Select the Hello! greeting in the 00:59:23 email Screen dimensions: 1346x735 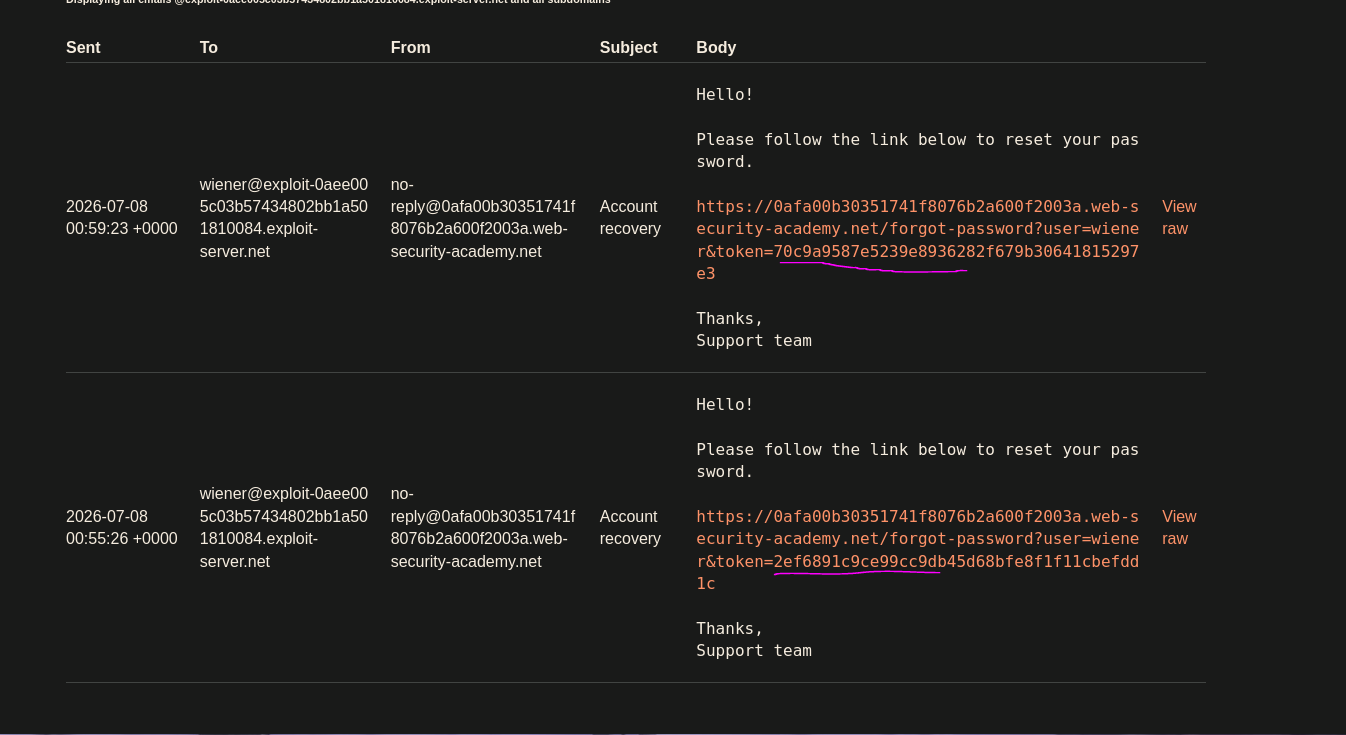[725, 94]
